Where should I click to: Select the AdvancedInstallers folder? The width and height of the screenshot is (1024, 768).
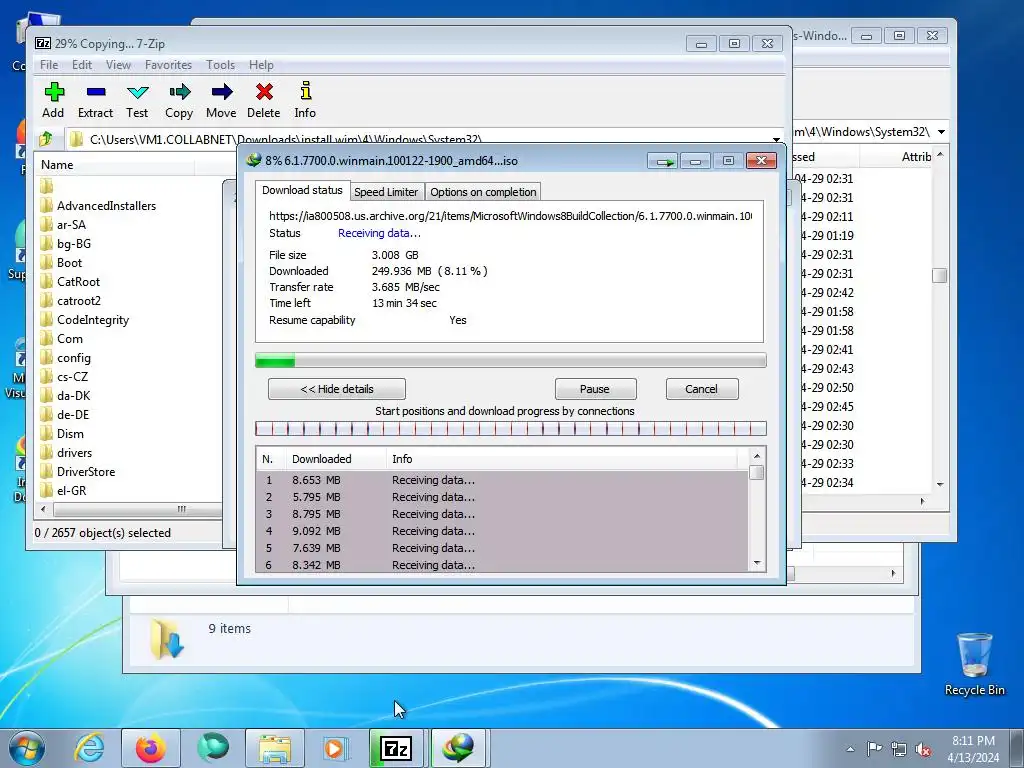click(x=99, y=206)
